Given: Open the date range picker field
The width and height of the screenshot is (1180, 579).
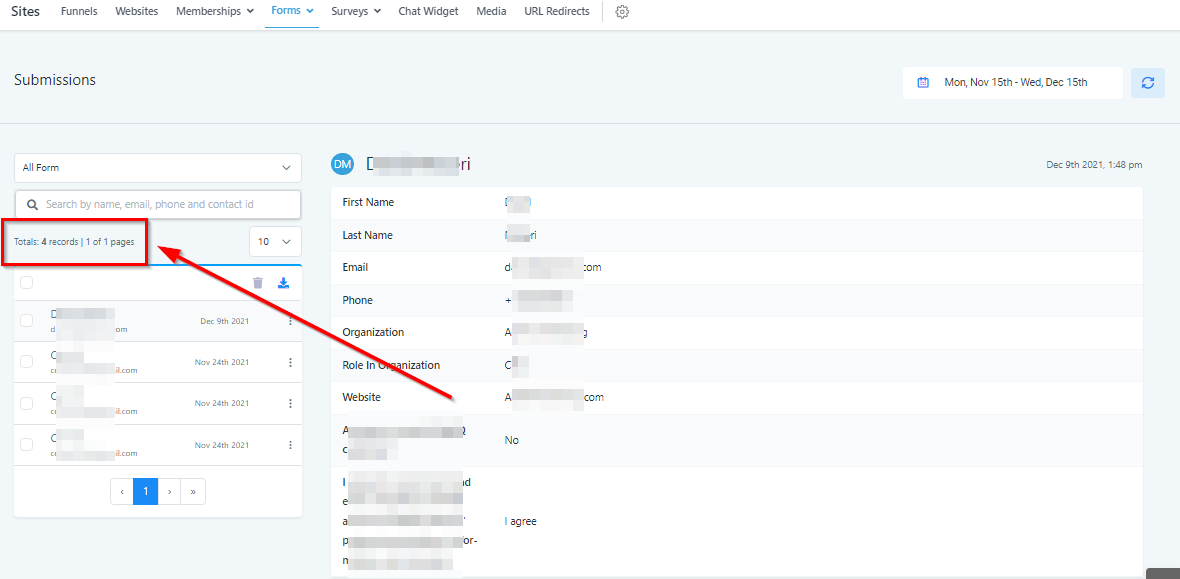Looking at the screenshot, I should 1015,83.
